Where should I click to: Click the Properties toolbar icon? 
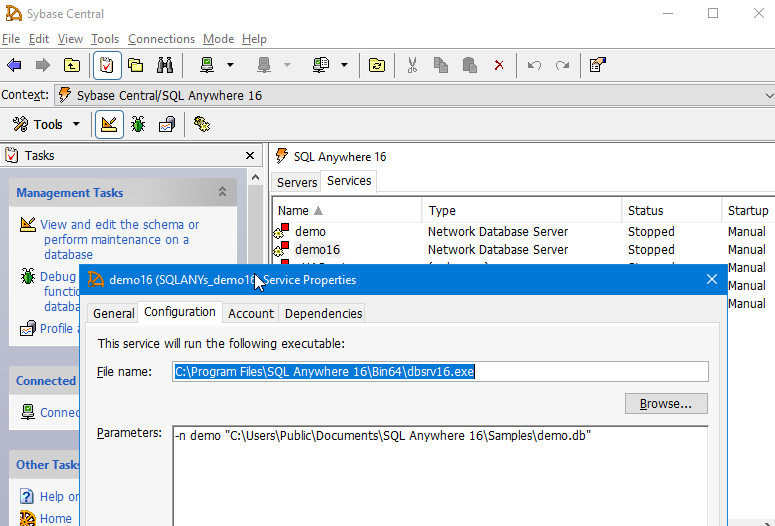597,65
